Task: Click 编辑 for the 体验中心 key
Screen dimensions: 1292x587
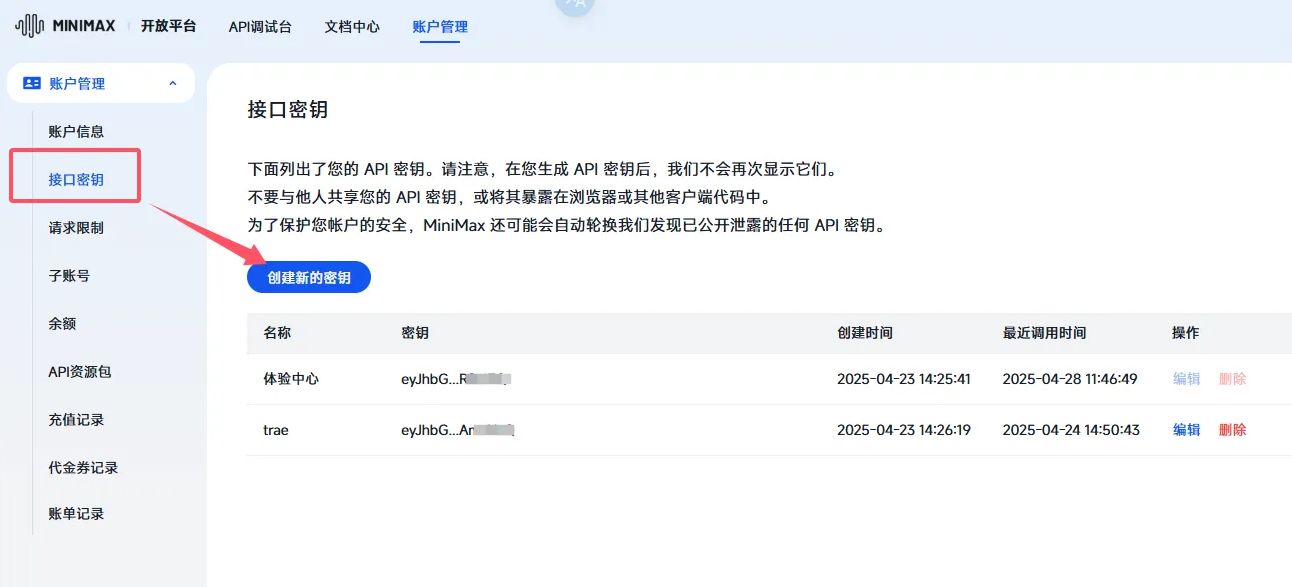Action: click(1186, 379)
